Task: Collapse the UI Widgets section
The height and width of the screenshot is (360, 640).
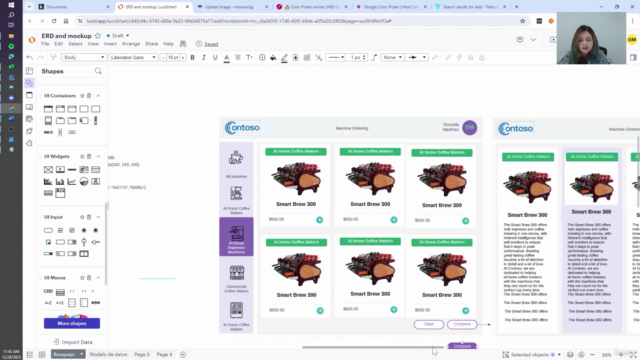Action: pos(98,156)
